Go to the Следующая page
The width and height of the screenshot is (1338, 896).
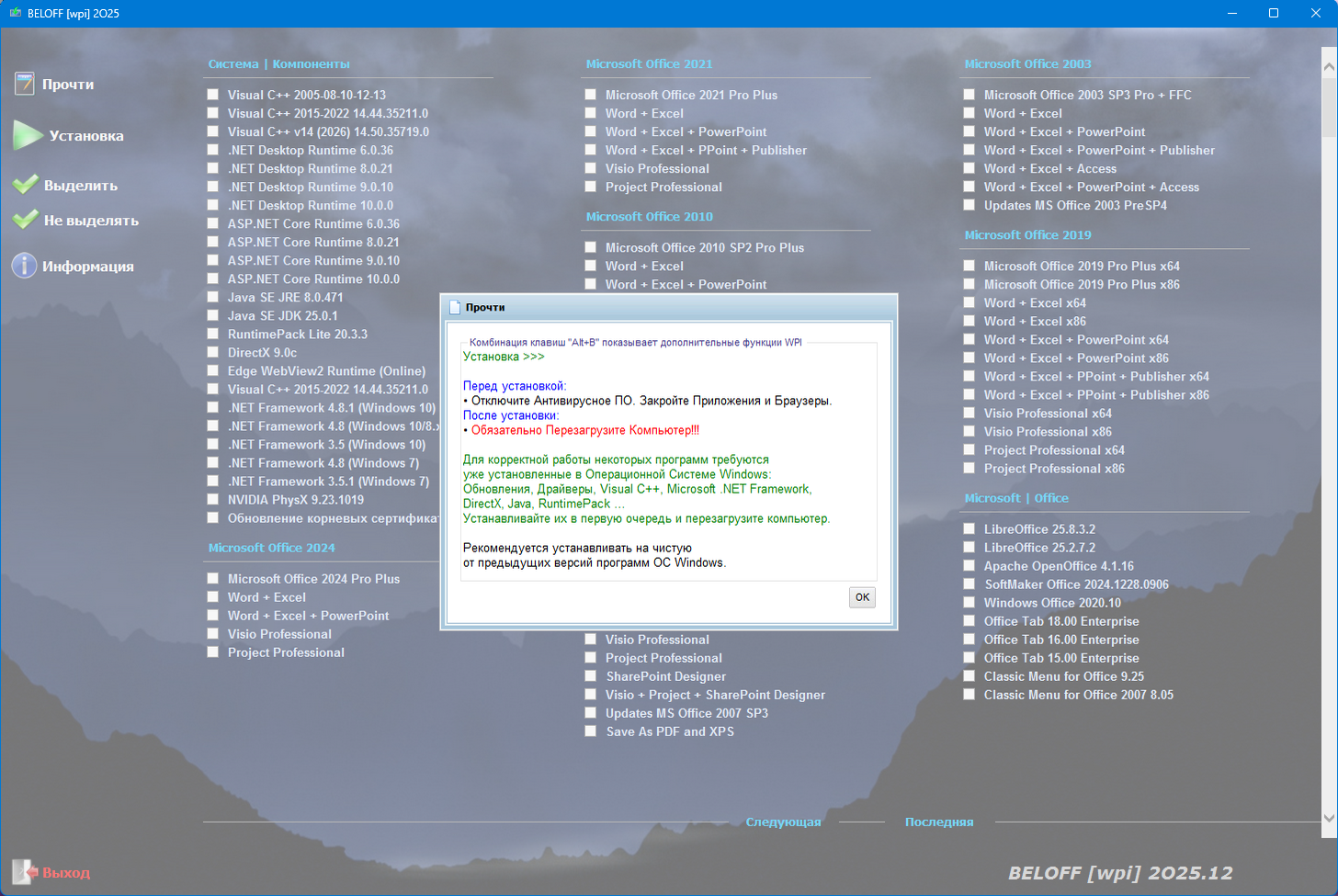(783, 822)
